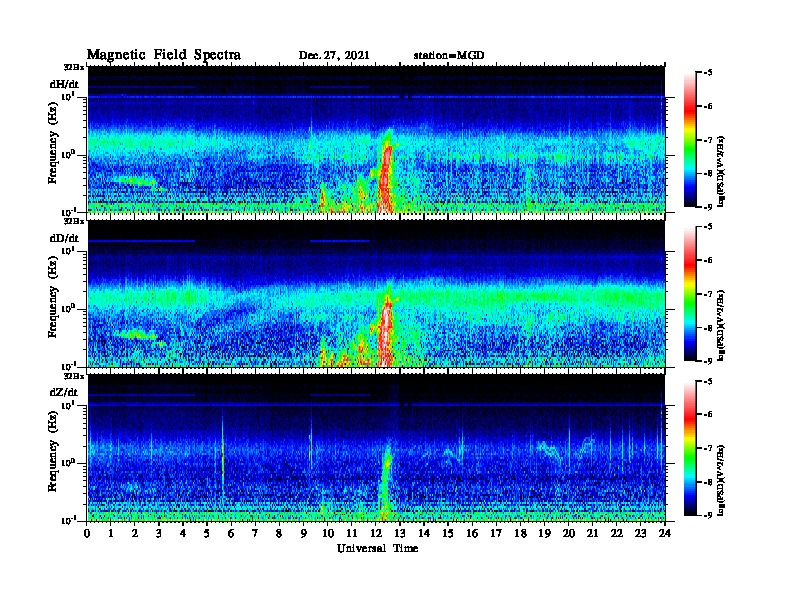Viewport: 792px width, 612px height.
Task: Click hour 18 on the Universal Time axis
Action: [x=520, y=534]
